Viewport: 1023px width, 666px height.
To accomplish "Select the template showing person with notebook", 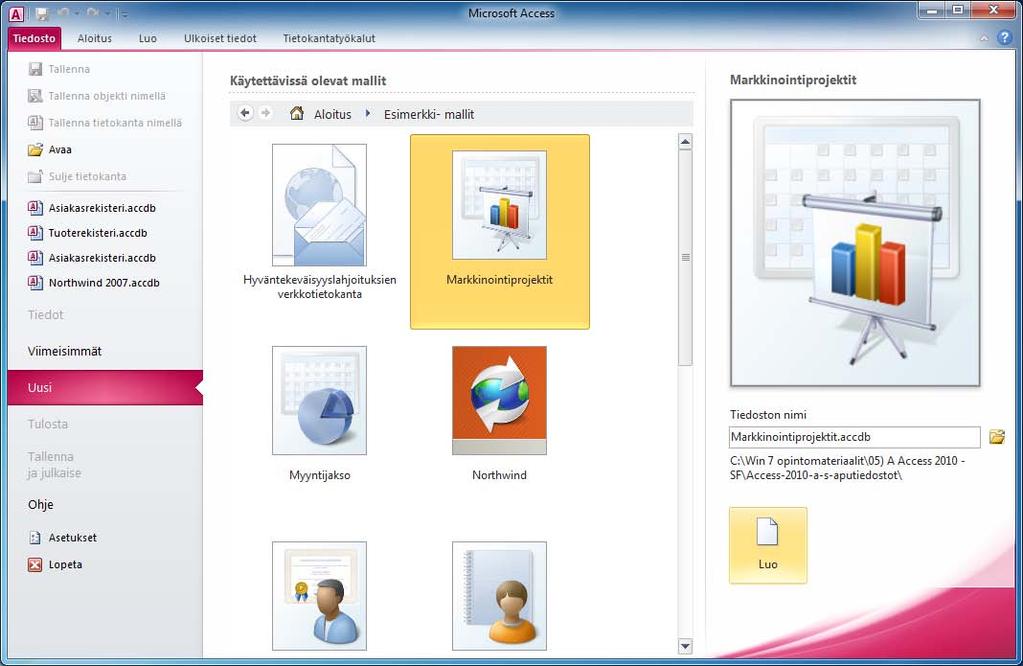I will 499,596.
